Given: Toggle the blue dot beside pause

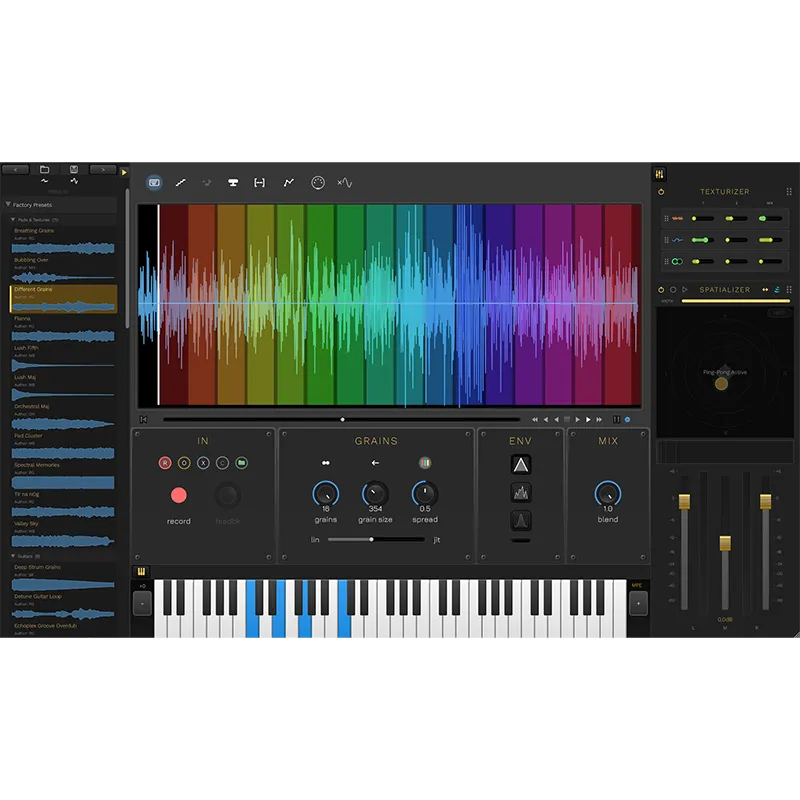Looking at the screenshot, I should coord(628,419).
